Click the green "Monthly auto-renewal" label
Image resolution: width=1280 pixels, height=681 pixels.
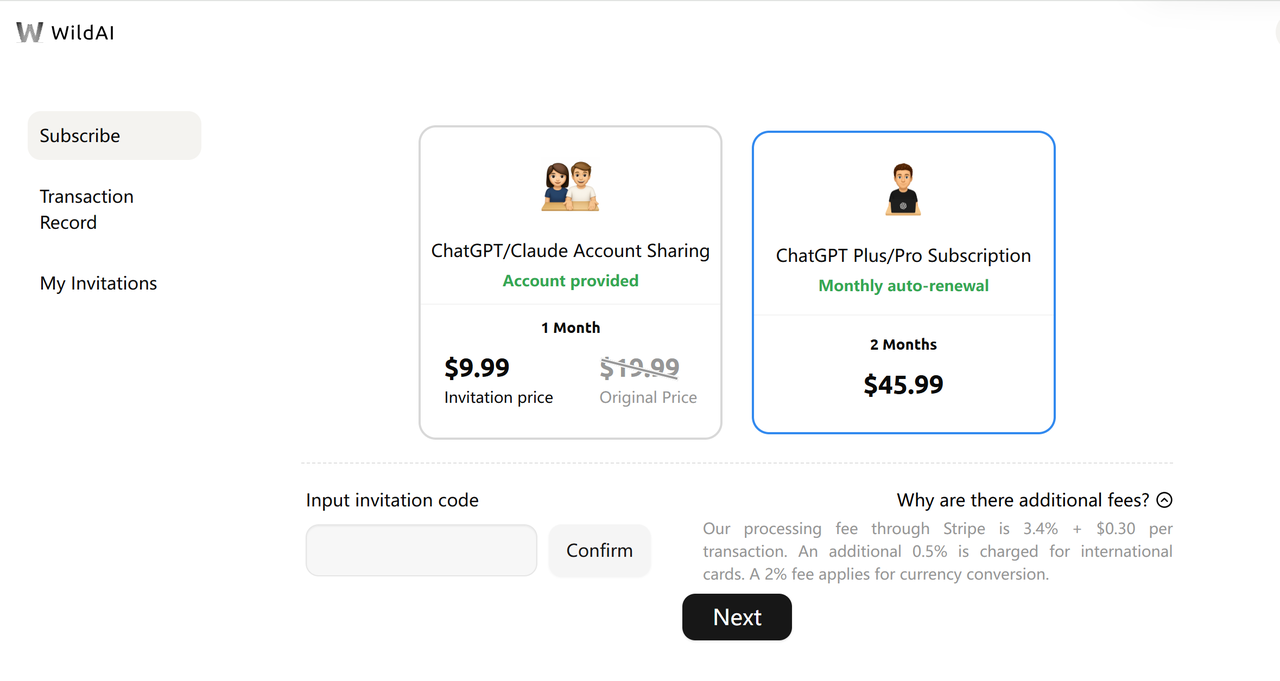click(x=903, y=286)
